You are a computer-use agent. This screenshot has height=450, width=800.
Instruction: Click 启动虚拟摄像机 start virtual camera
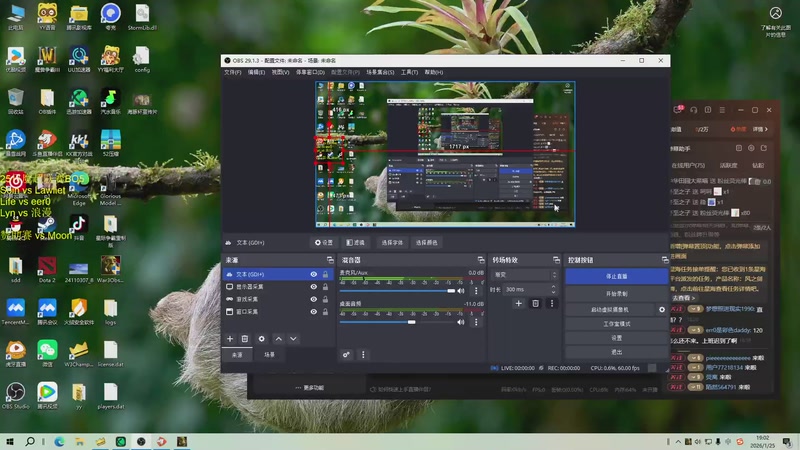(610, 310)
